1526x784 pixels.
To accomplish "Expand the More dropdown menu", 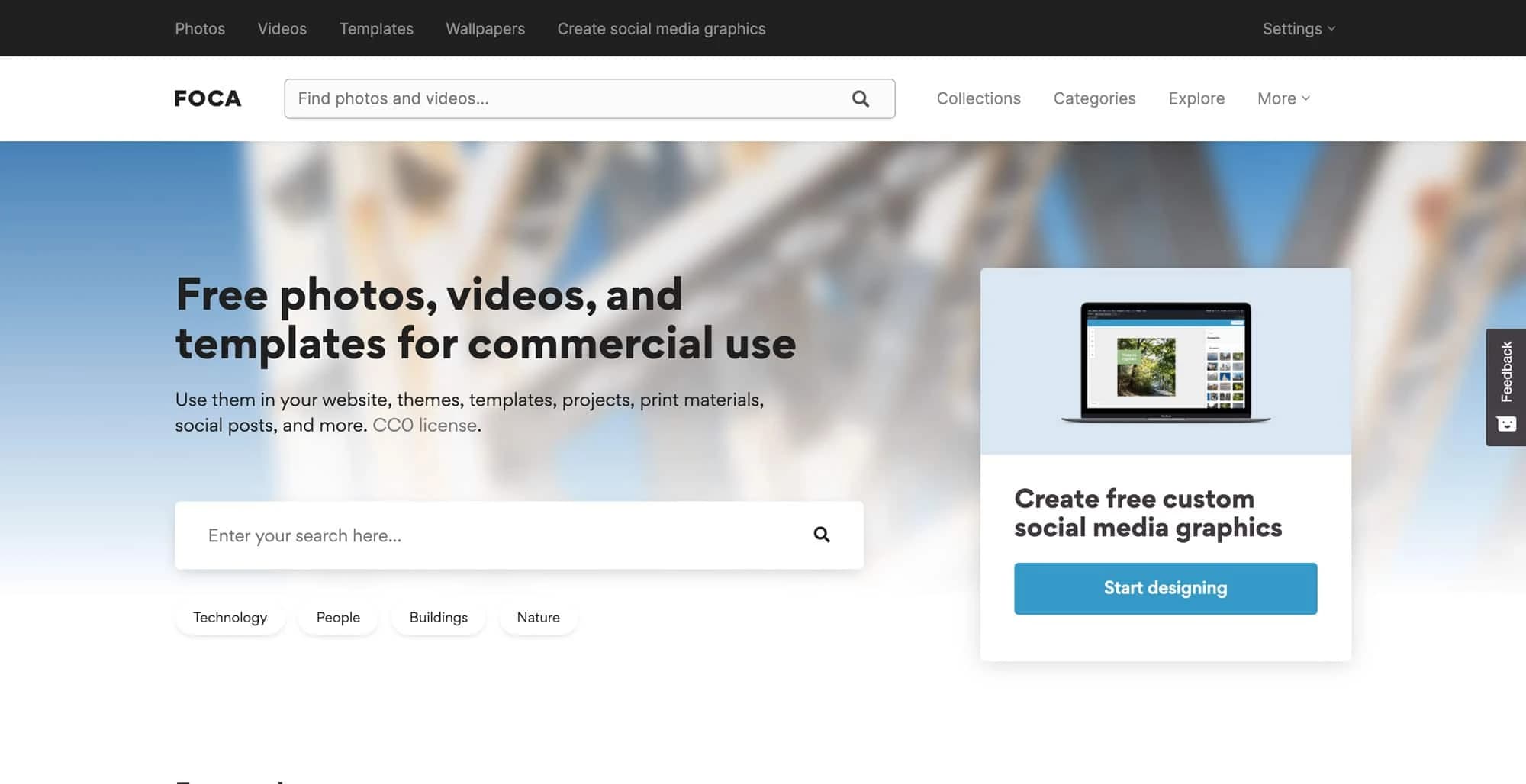I will point(1283,98).
